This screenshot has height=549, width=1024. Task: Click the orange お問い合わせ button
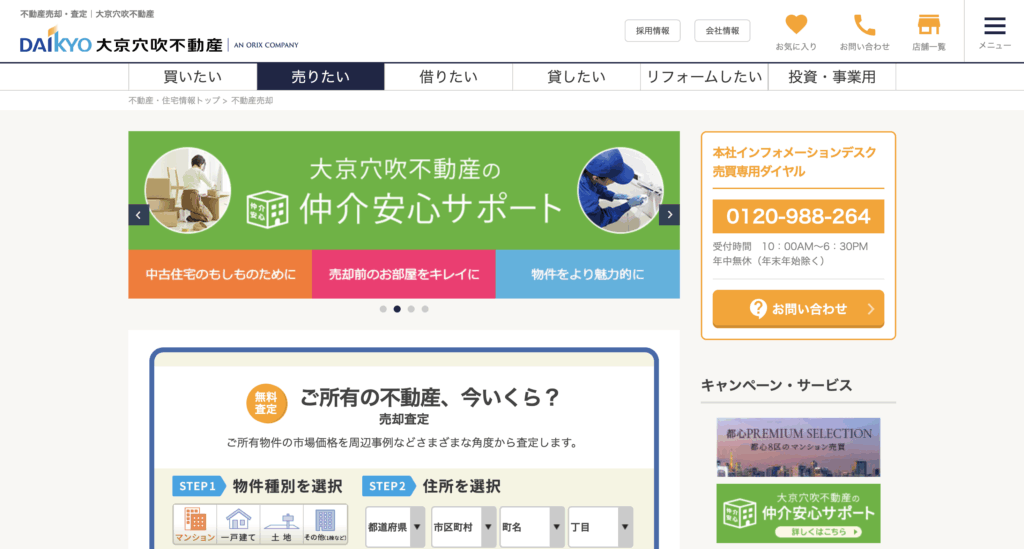click(798, 309)
